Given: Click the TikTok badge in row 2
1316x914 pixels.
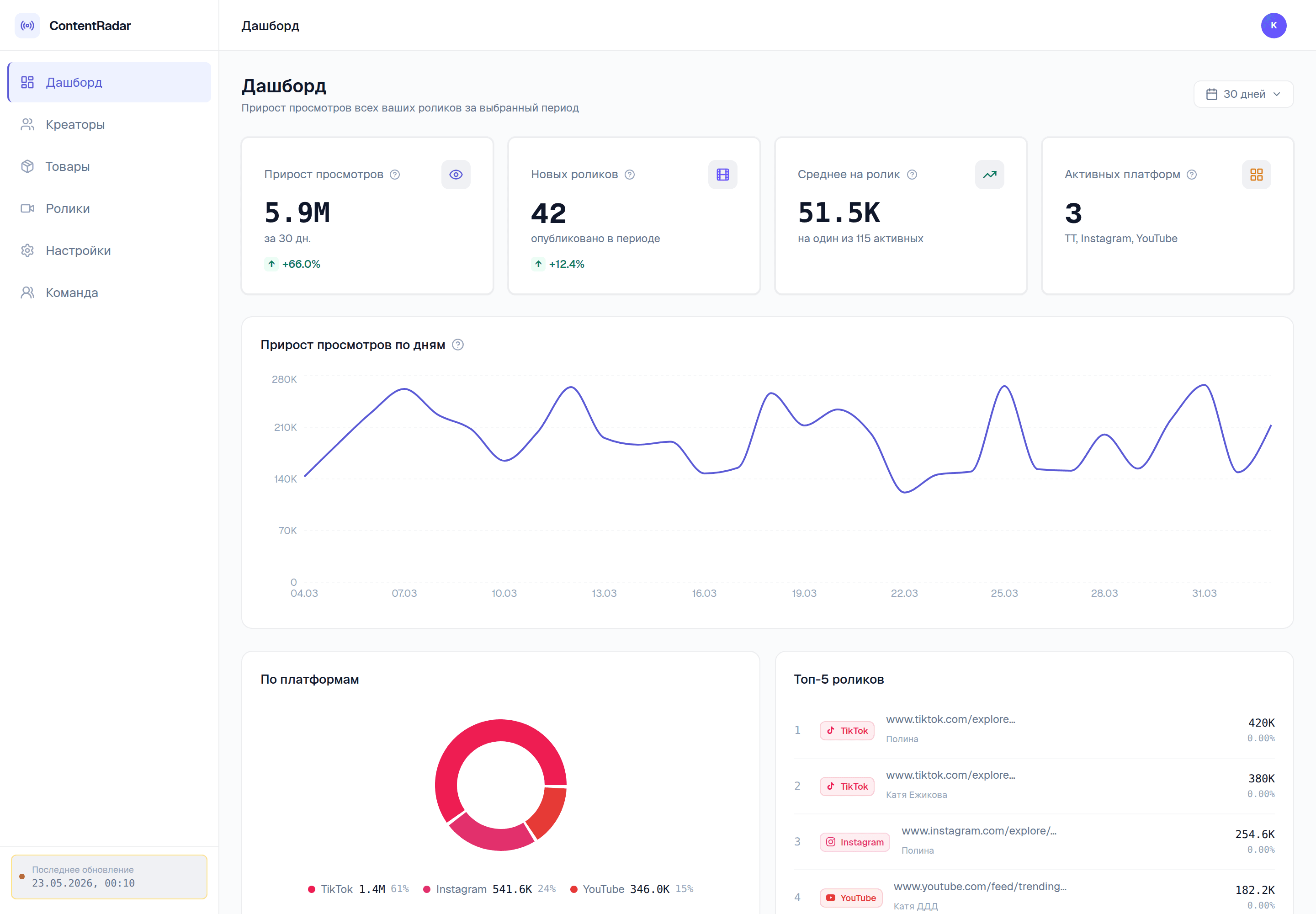Looking at the screenshot, I should [x=847, y=786].
